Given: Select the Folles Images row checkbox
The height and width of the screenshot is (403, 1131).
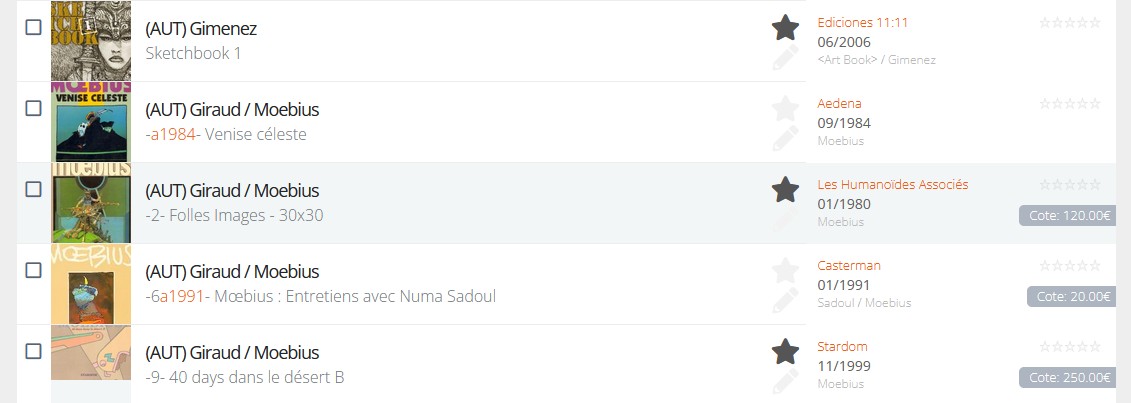Looking at the screenshot, I should [x=33, y=189].
